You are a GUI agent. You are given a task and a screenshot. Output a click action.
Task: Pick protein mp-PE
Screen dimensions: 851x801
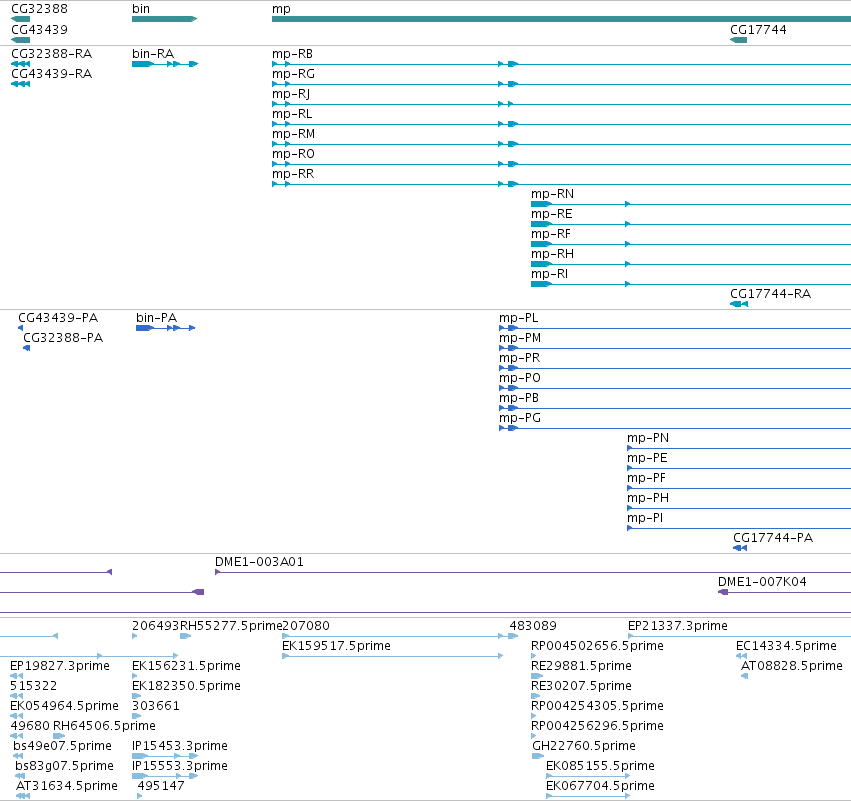coord(647,458)
